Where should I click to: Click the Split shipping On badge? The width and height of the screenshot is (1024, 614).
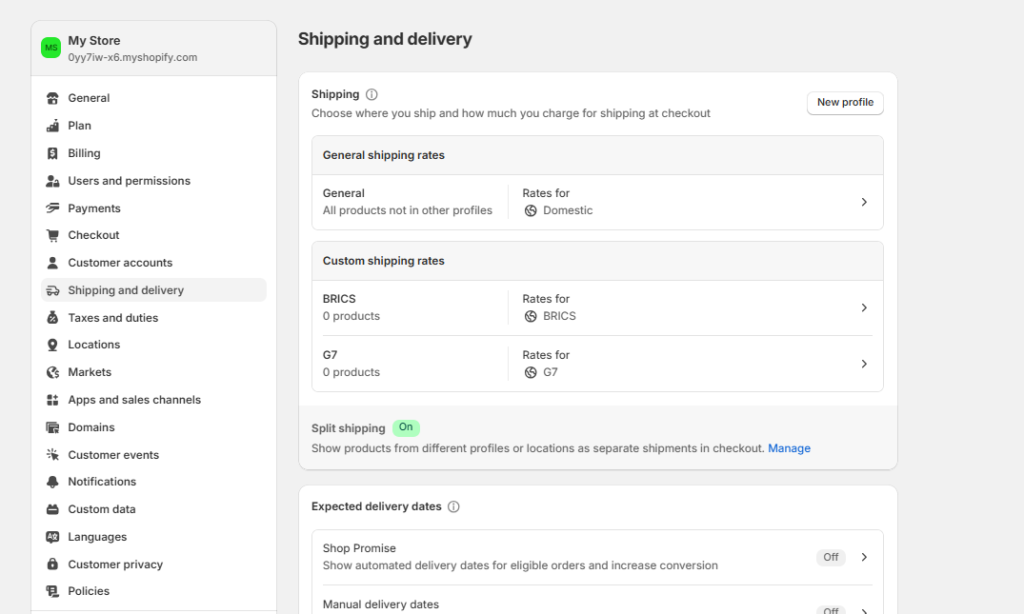(x=406, y=427)
